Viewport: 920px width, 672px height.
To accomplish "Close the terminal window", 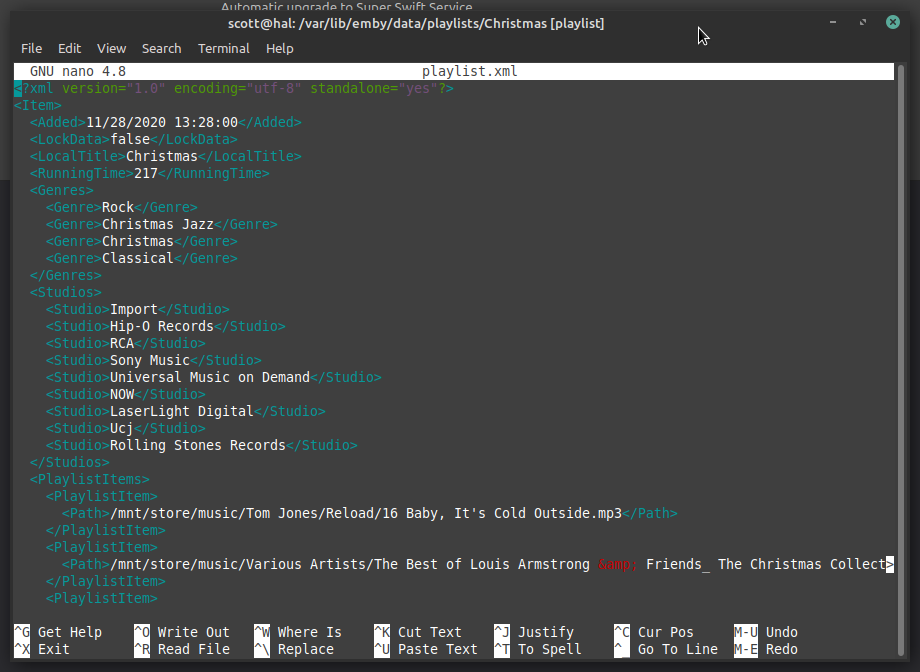I will [891, 23].
